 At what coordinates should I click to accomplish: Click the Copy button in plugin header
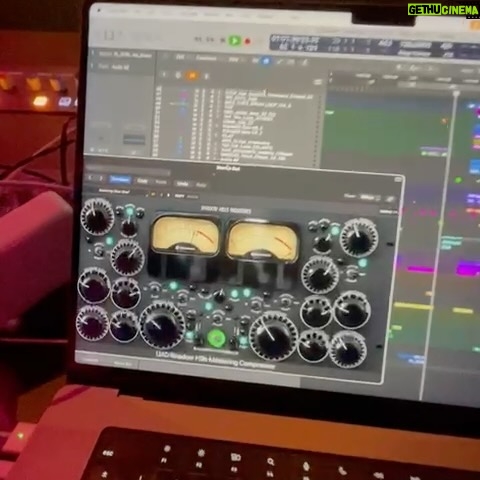(x=142, y=181)
